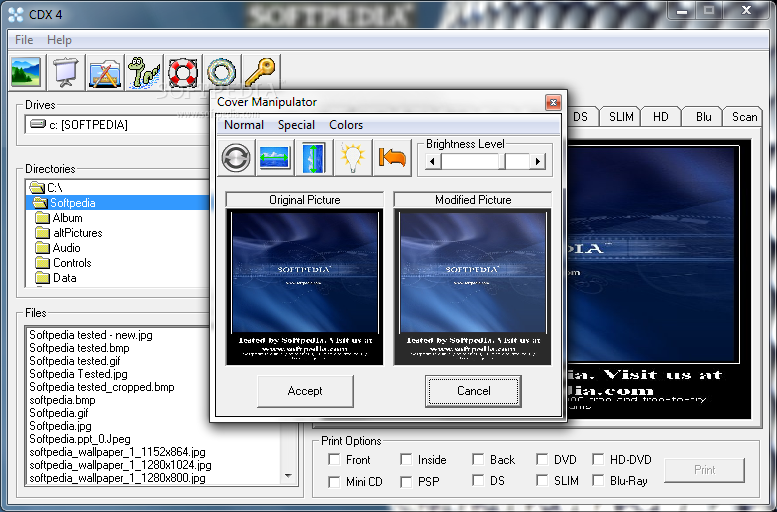777x512 pixels.
Task: Click the Brightness Level right arrow
Action: 538,161
